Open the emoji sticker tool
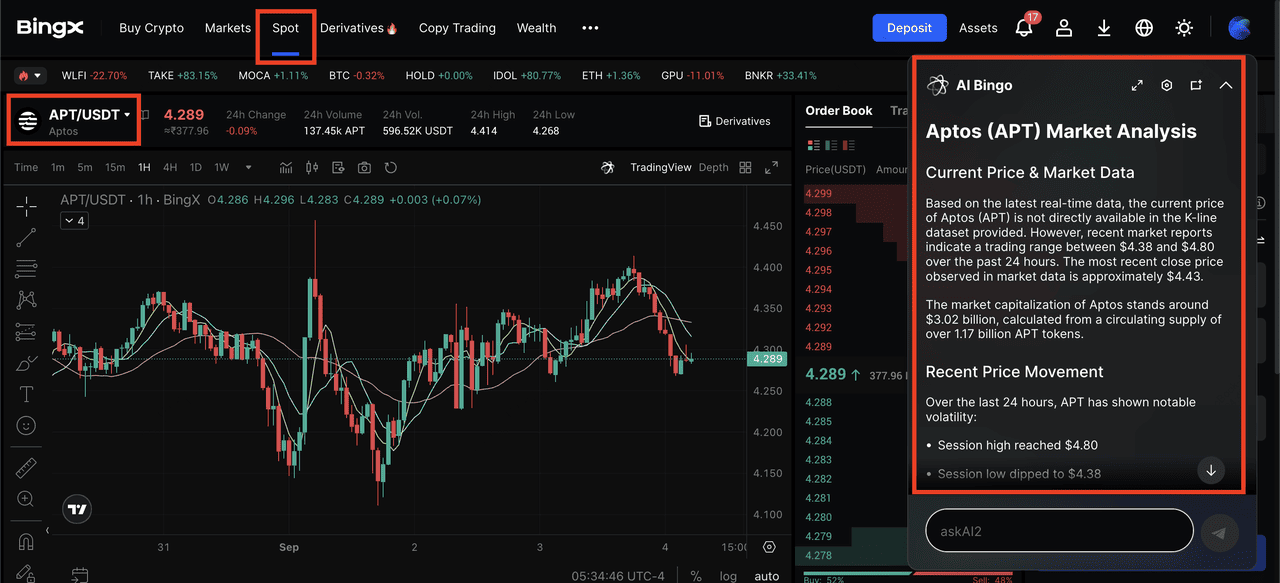 [x=27, y=426]
